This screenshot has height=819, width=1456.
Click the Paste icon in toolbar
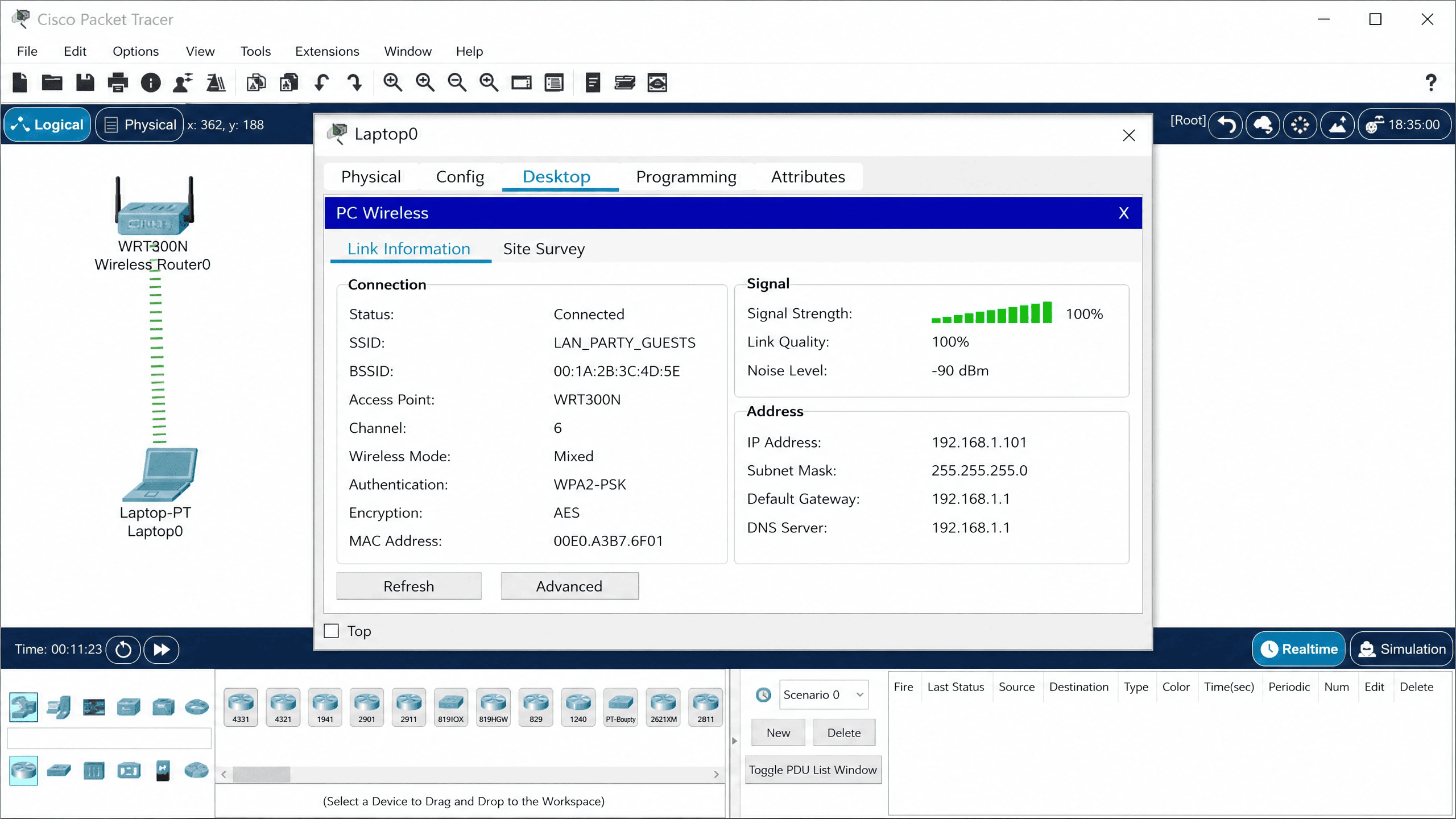pos(289,83)
